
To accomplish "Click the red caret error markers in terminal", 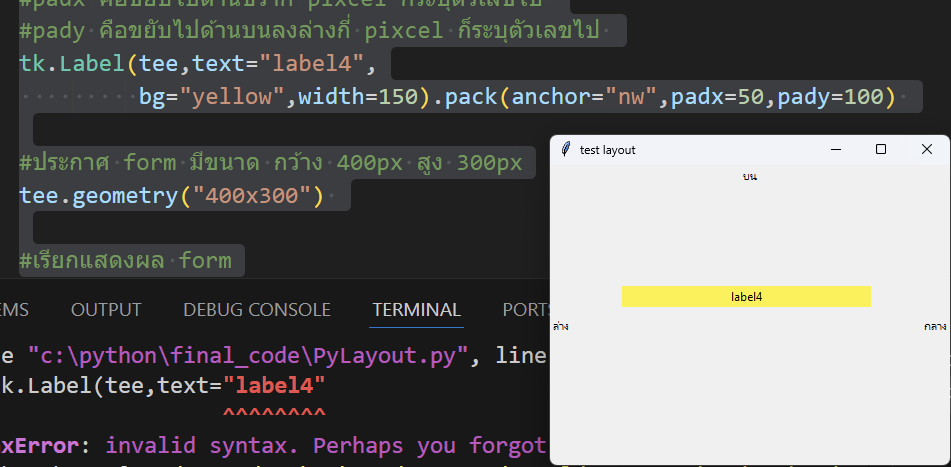I will 273,413.
